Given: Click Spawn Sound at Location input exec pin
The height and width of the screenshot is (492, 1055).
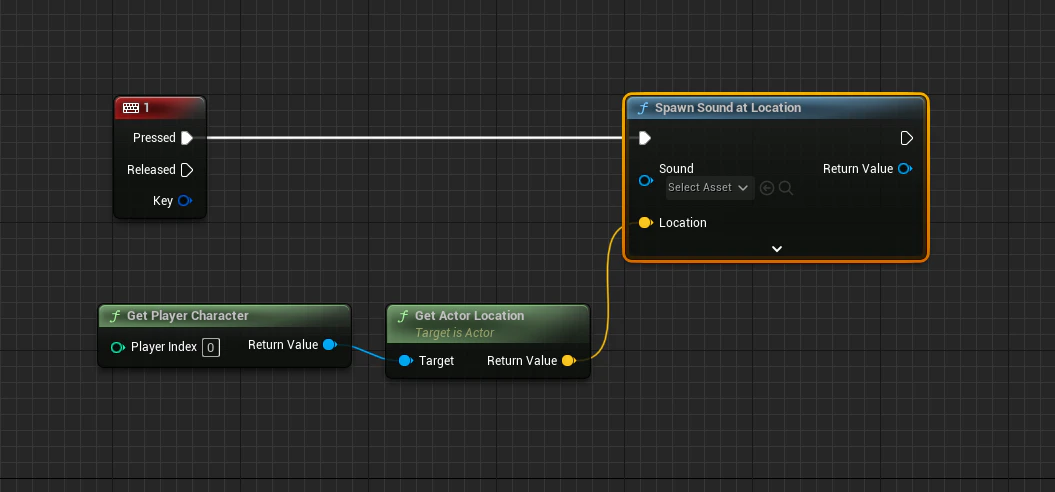Looking at the screenshot, I should point(645,138).
